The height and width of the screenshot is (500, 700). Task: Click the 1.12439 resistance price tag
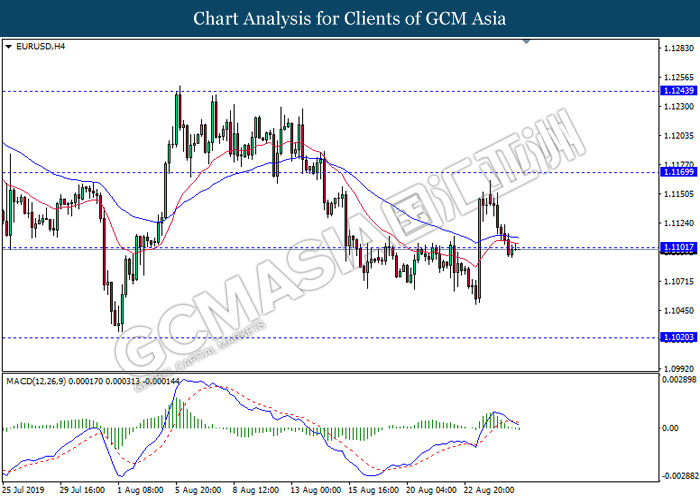[x=675, y=91]
